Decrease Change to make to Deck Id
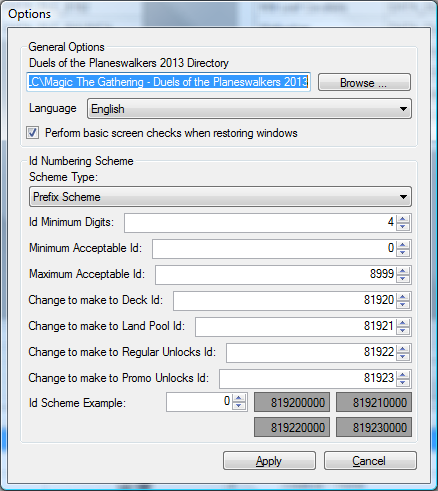The height and width of the screenshot is (491, 438). (403, 305)
